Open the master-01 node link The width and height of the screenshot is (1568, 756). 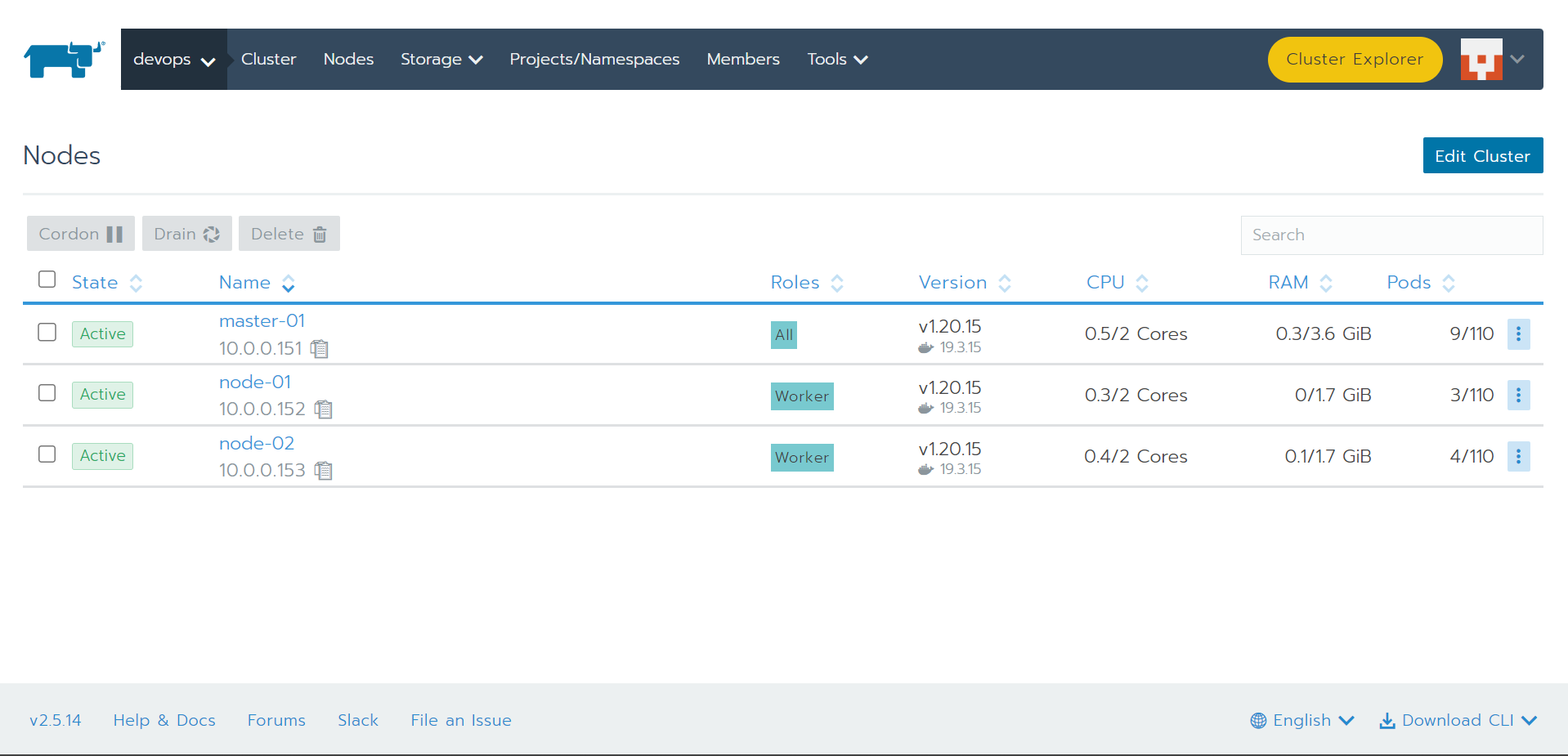point(262,321)
